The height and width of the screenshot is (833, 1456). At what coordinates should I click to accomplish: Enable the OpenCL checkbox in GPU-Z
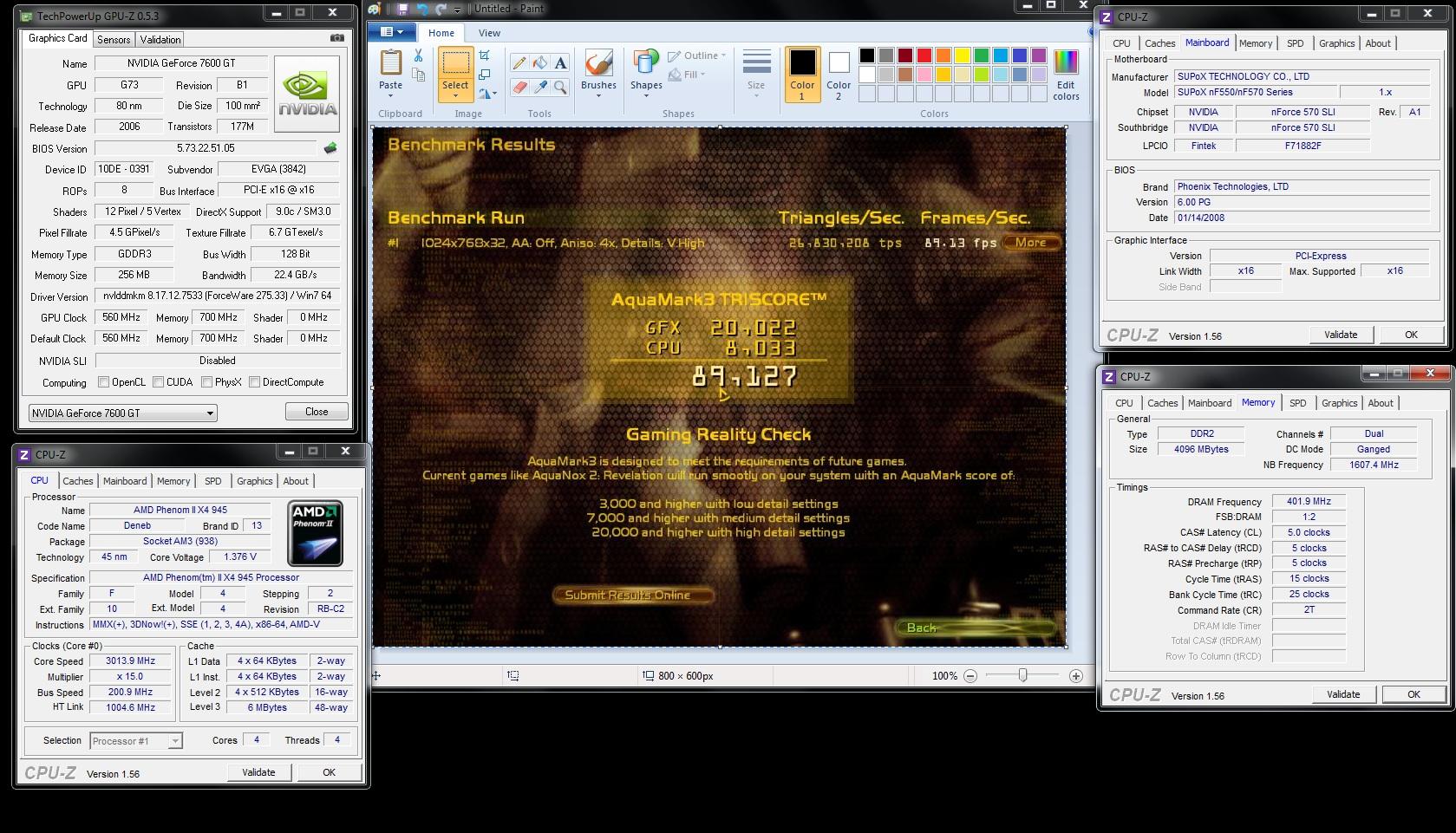[104, 382]
